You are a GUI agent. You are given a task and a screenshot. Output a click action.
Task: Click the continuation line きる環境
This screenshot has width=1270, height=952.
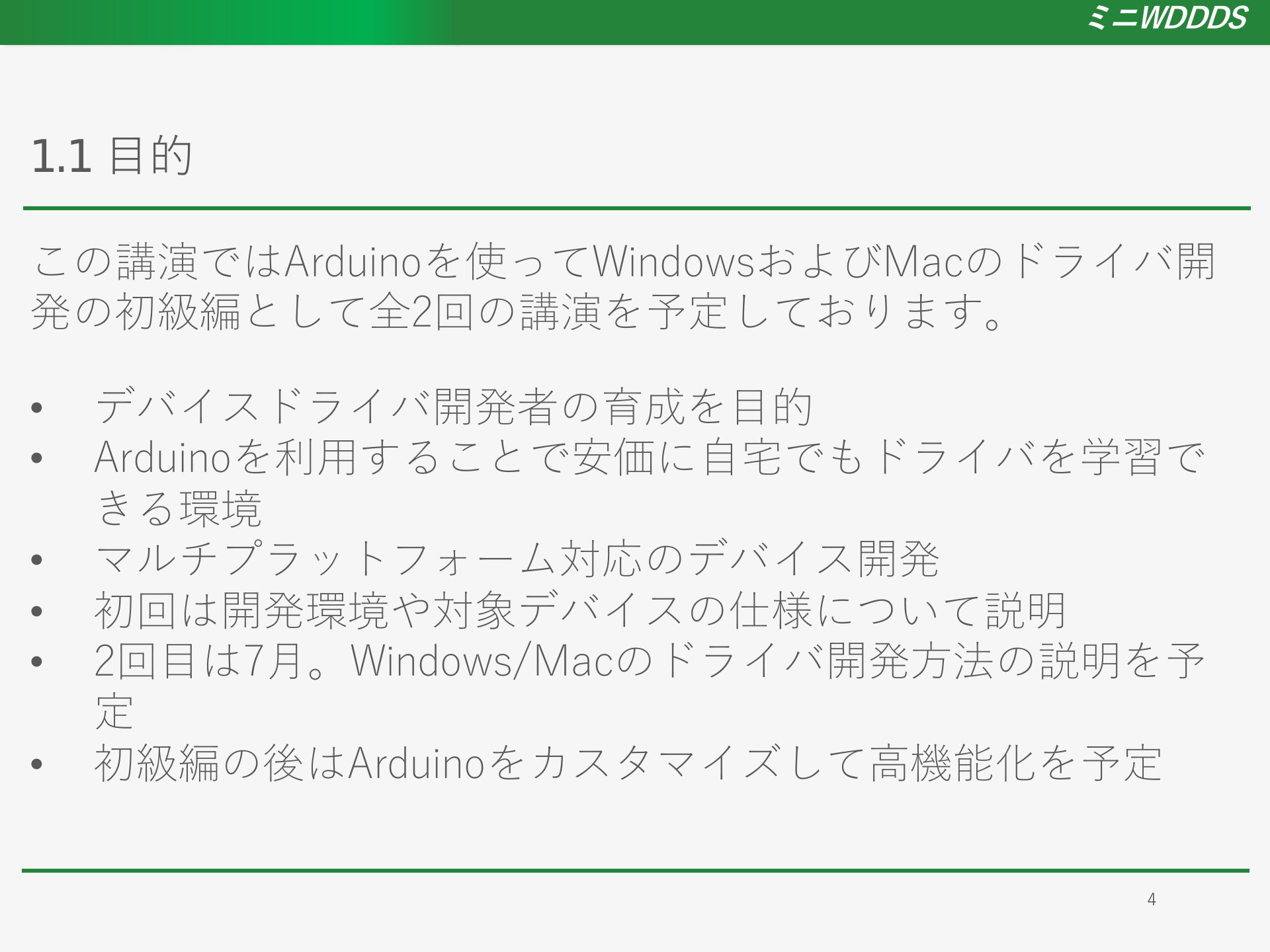[x=179, y=508]
